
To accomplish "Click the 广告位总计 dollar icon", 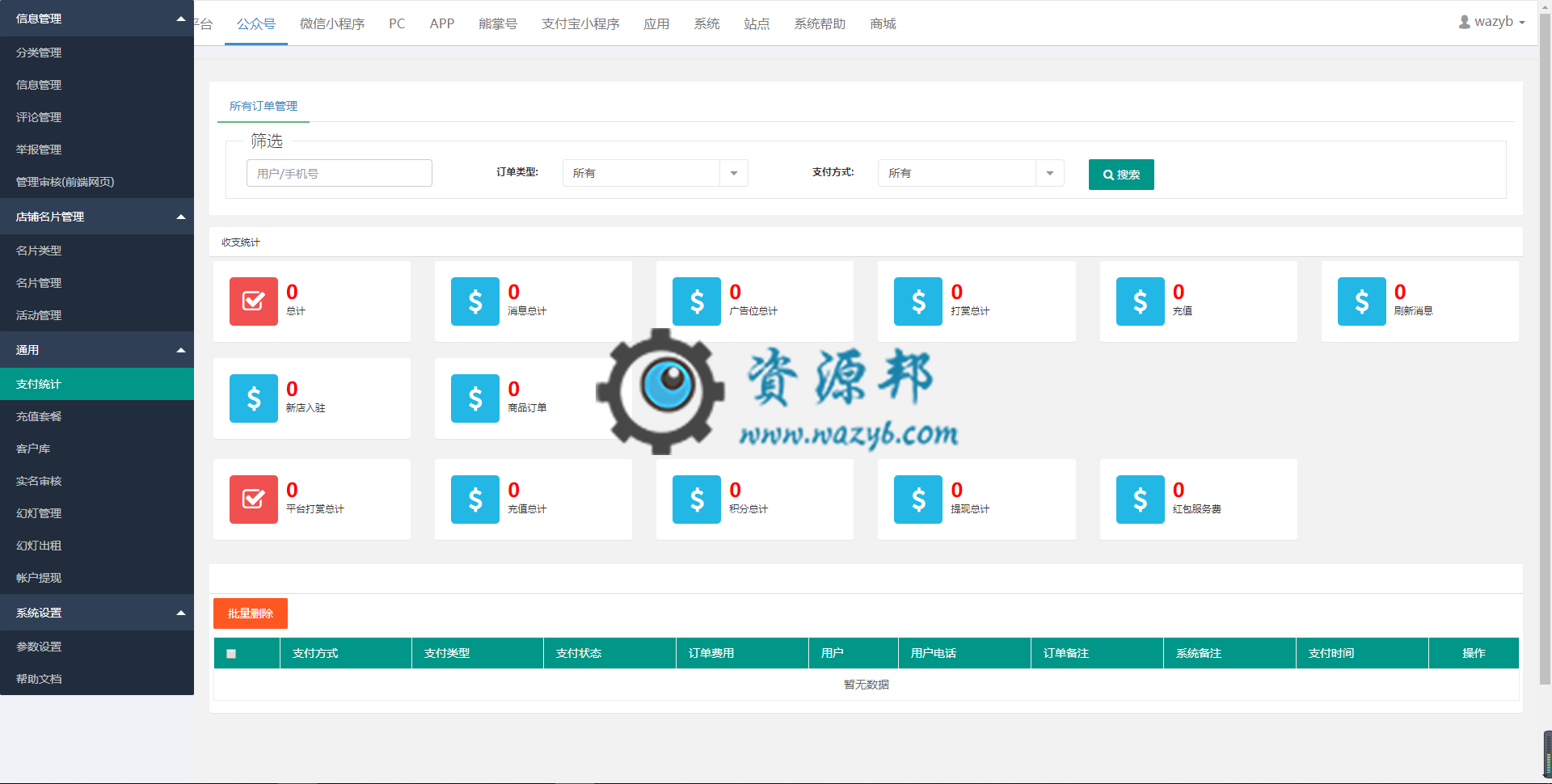I will tap(696, 301).
